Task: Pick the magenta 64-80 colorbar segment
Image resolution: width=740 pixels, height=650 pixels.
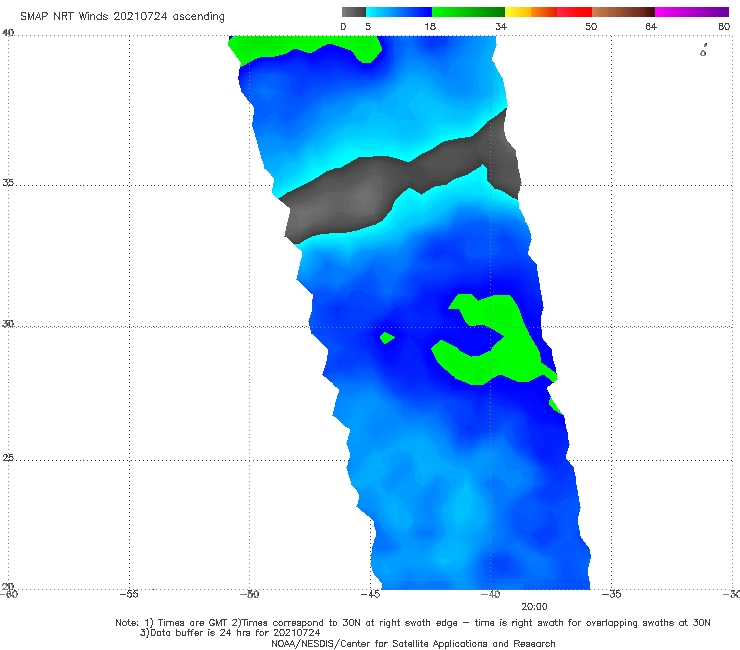Action: tap(692, 12)
